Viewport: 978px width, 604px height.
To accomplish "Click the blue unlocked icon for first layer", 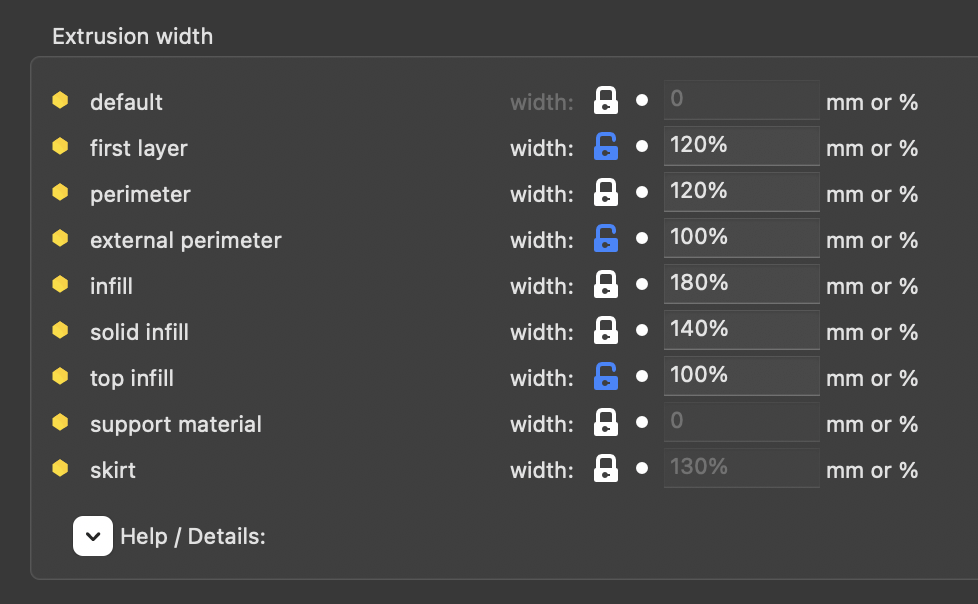I will pyautogui.click(x=606, y=147).
